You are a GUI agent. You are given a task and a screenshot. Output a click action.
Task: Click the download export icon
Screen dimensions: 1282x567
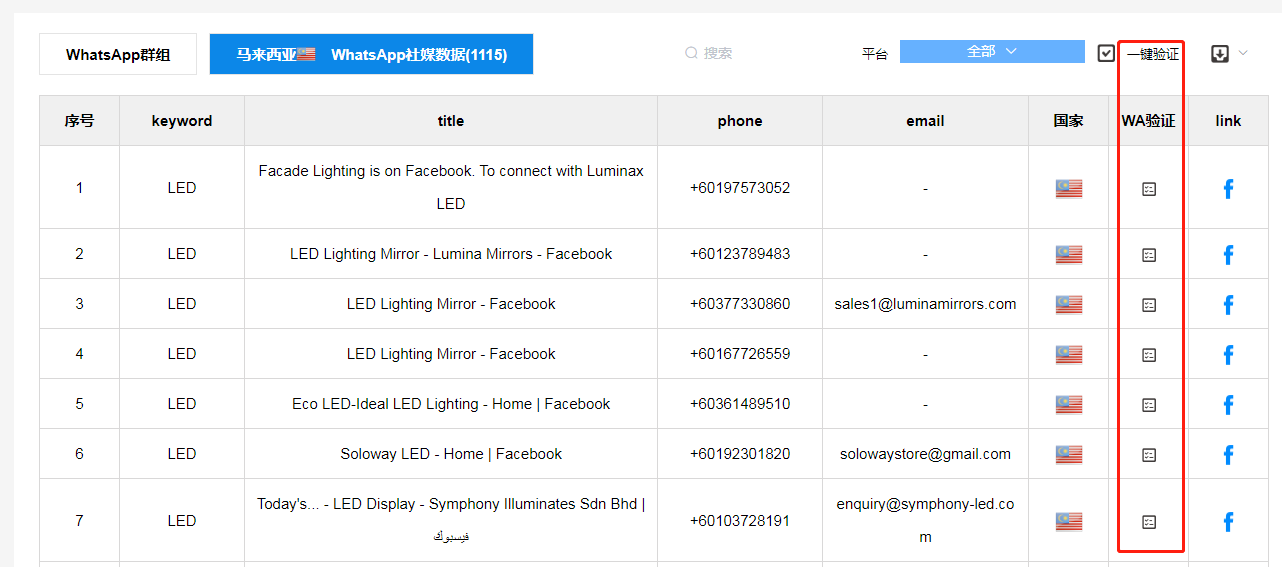coord(1219,54)
